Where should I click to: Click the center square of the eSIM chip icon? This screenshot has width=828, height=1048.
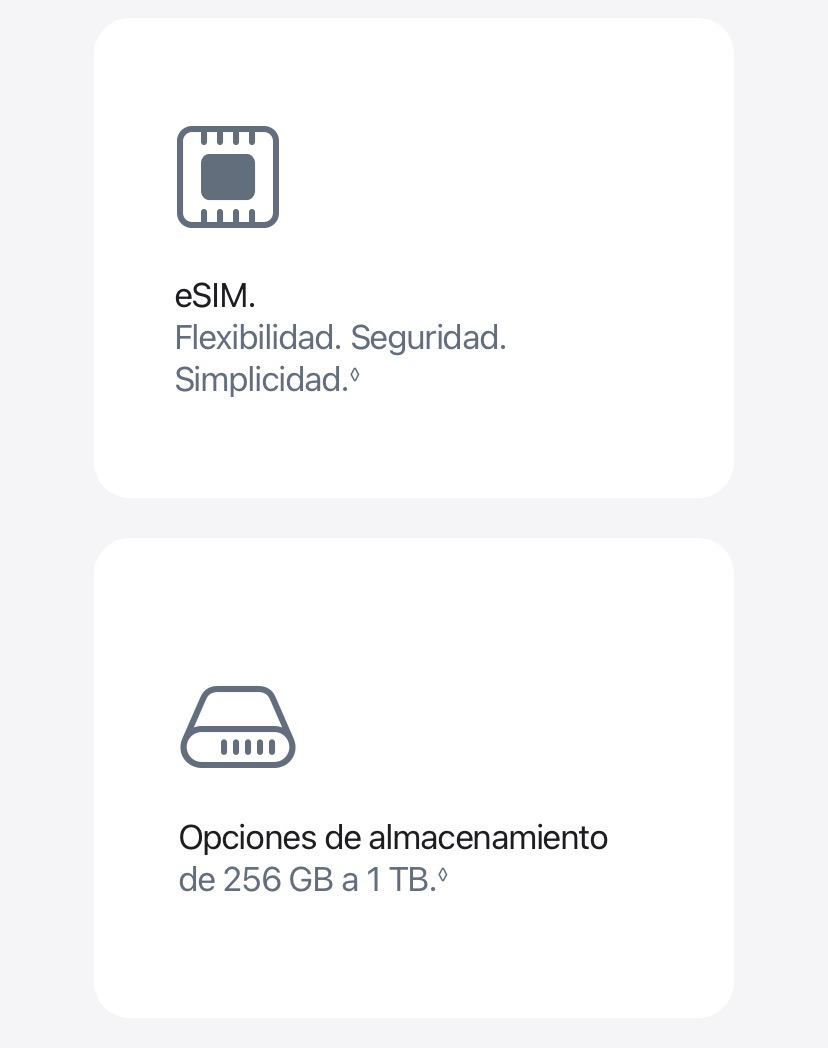(x=228, y=177)
